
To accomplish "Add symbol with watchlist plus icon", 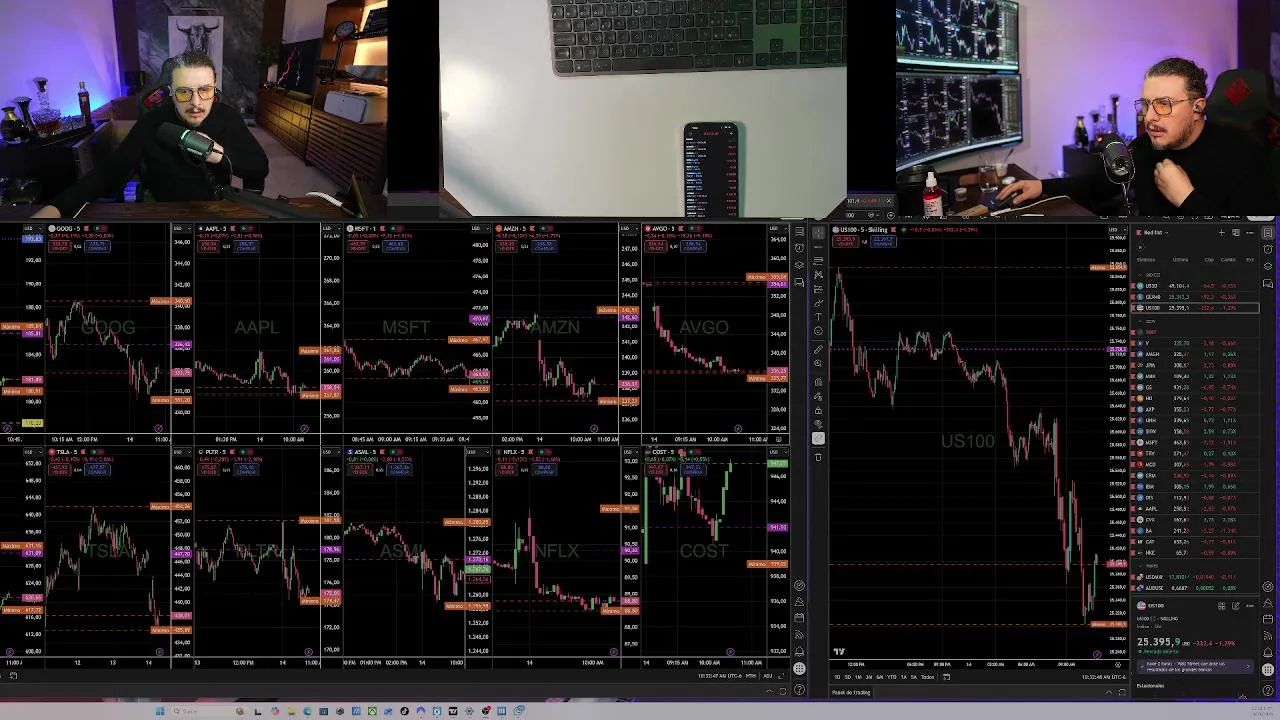I will coord(1222,232).
